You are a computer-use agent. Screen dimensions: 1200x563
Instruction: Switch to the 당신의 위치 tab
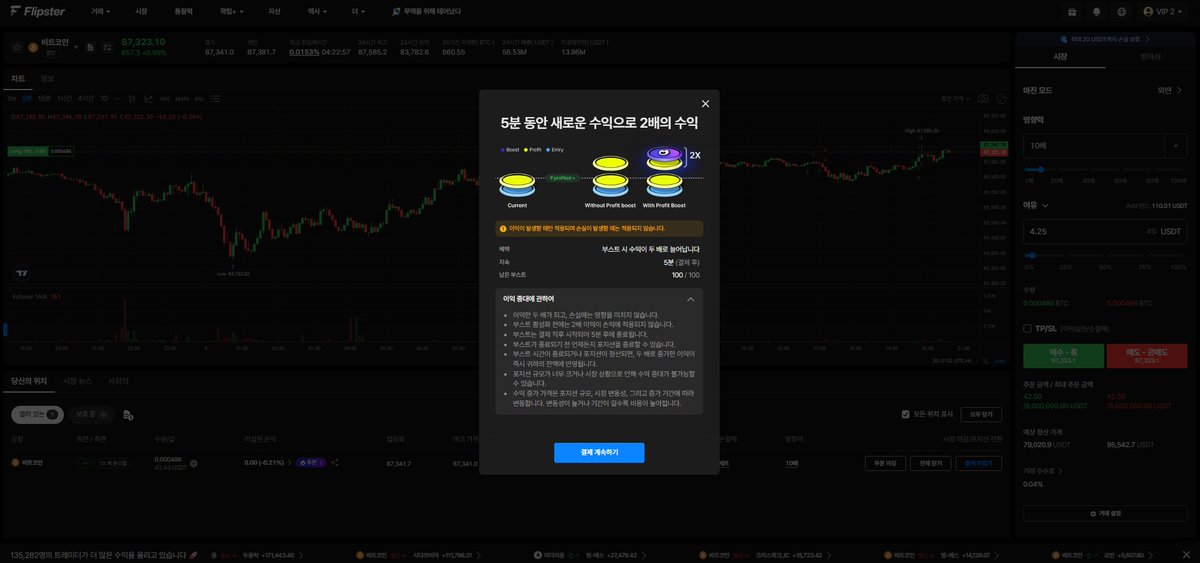coord(28,381)
